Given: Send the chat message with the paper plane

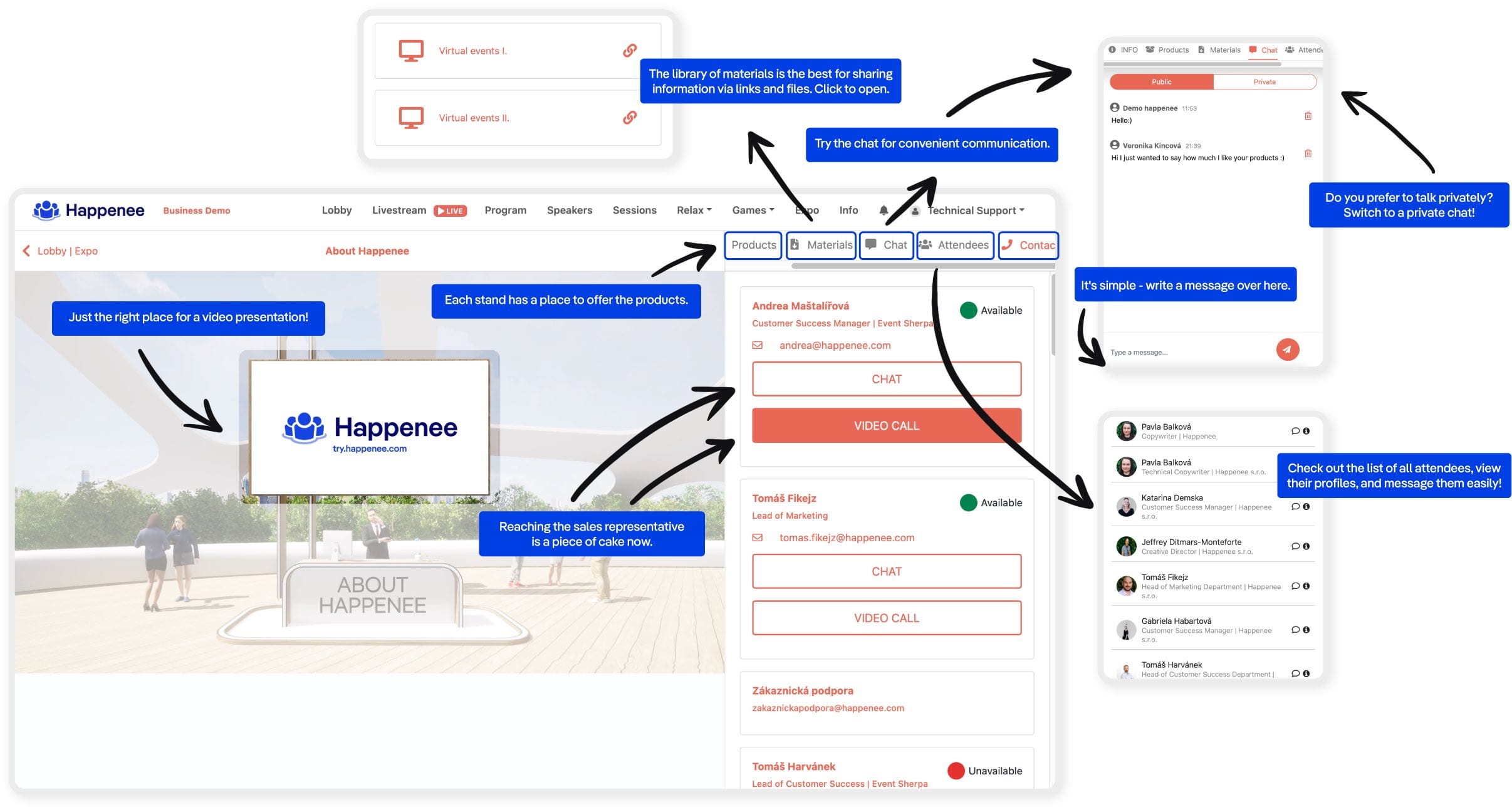Looking at the screenshot, I should 1287,350.
